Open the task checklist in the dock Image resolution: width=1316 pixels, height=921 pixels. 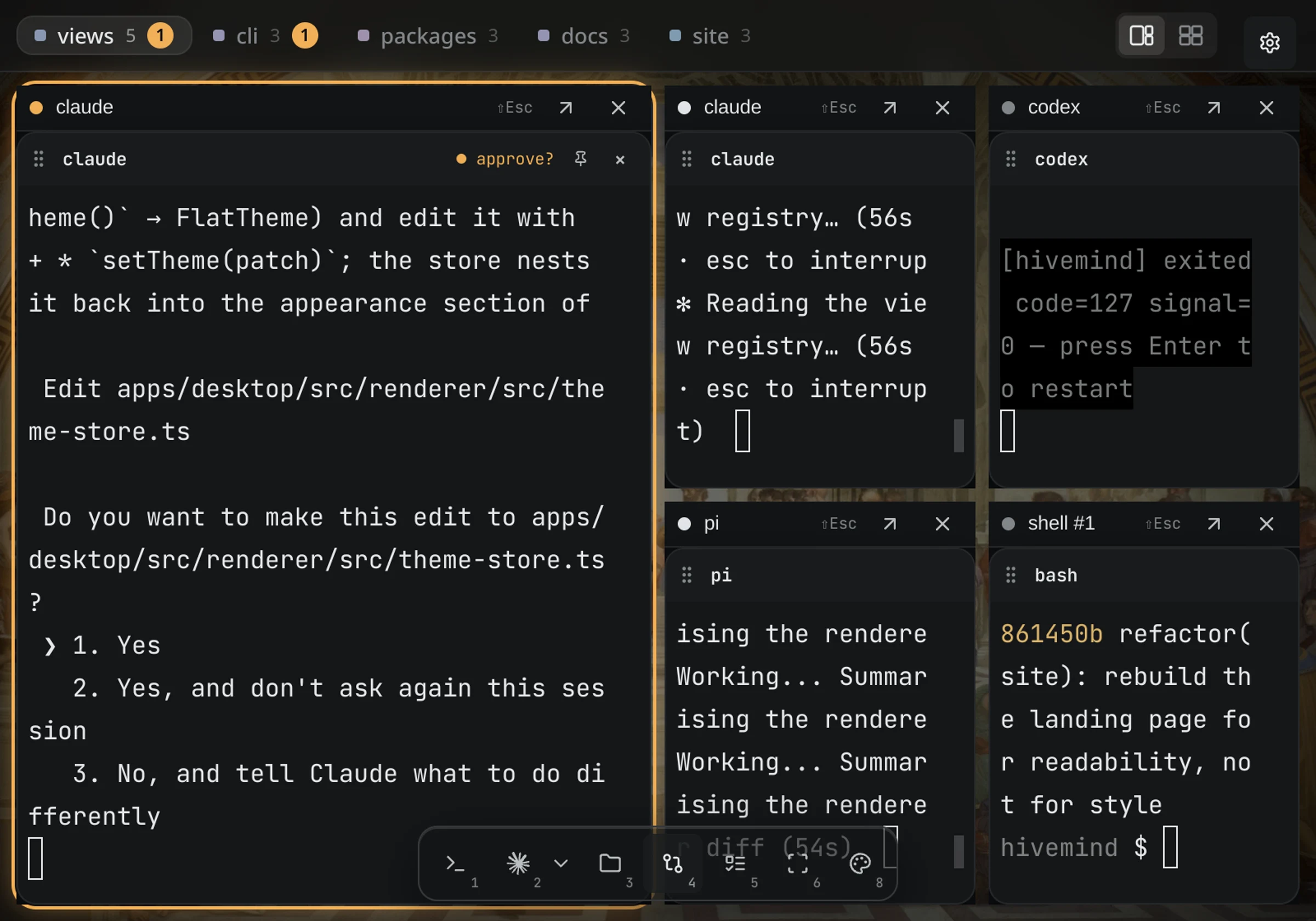[x=735, y=863]
